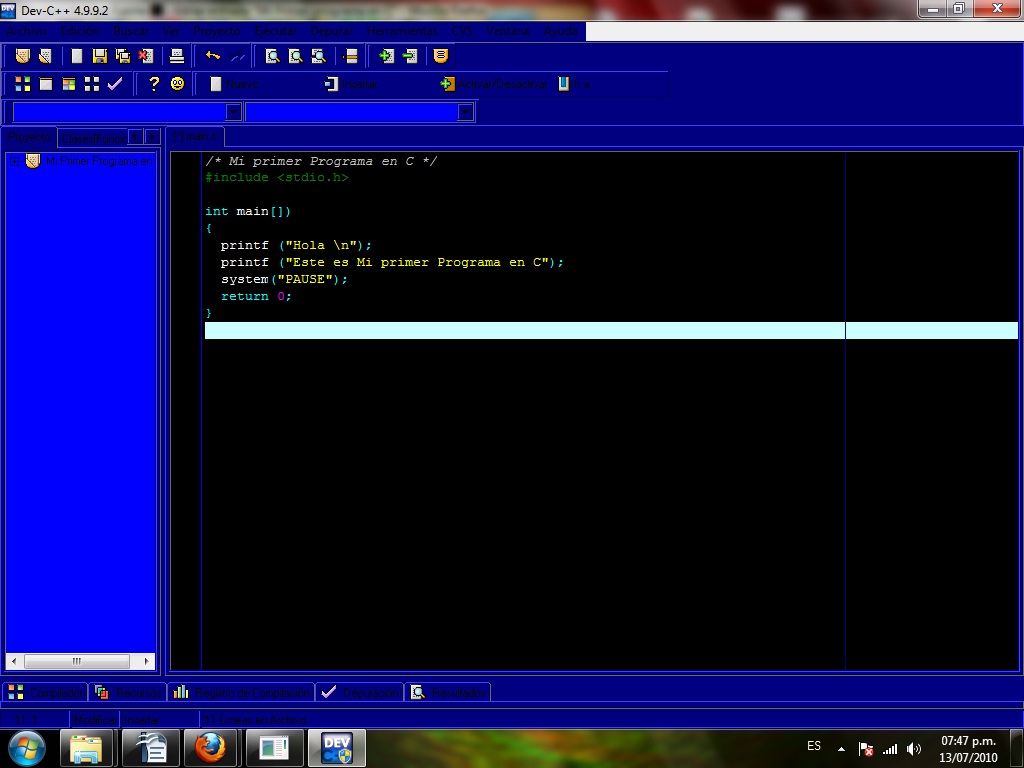Expand the Mi Primer Programa project tree node
The image size is (1024, 768).
click(x=14, y=161)
